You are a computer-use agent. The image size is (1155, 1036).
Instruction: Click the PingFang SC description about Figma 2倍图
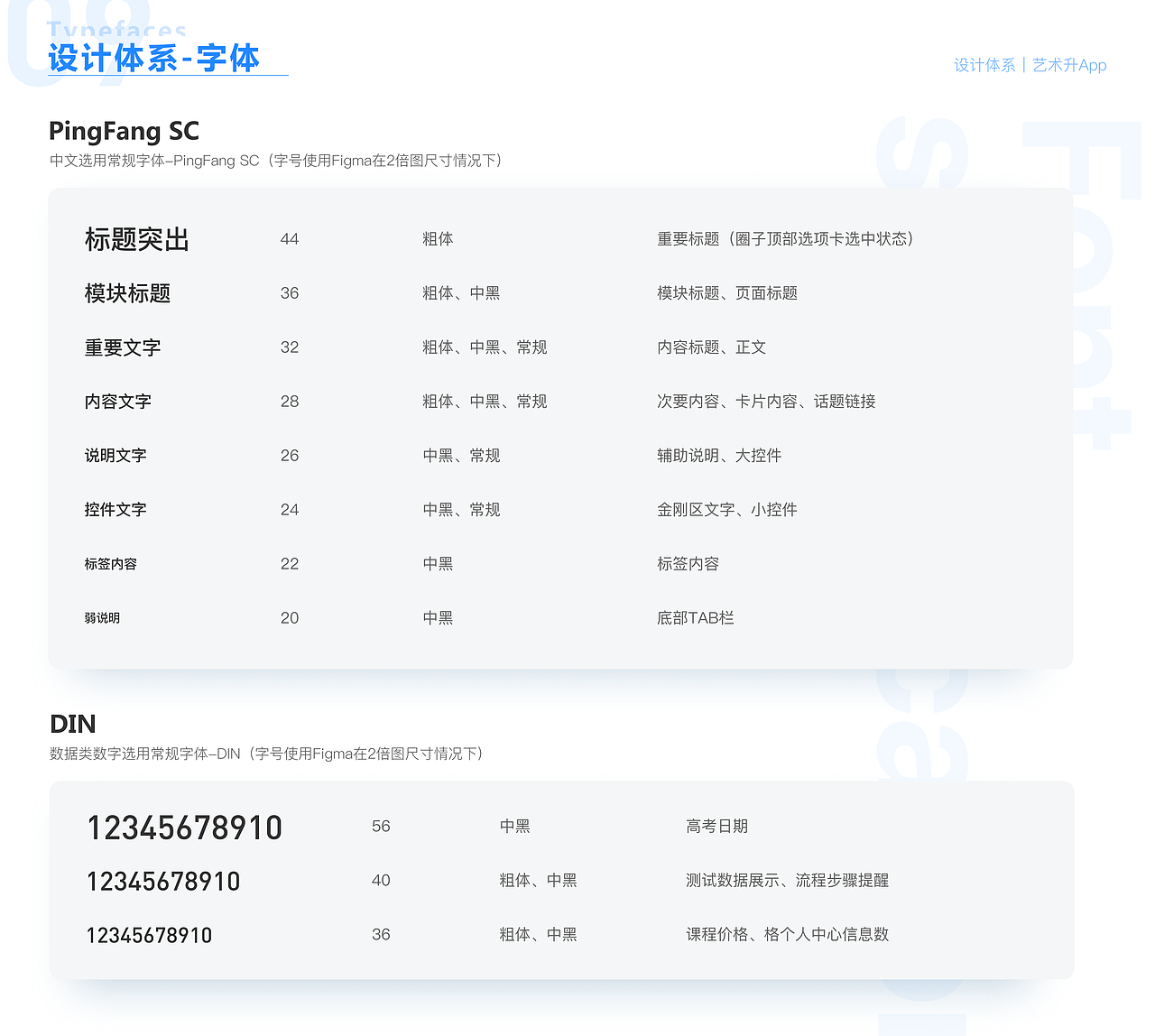275,160
